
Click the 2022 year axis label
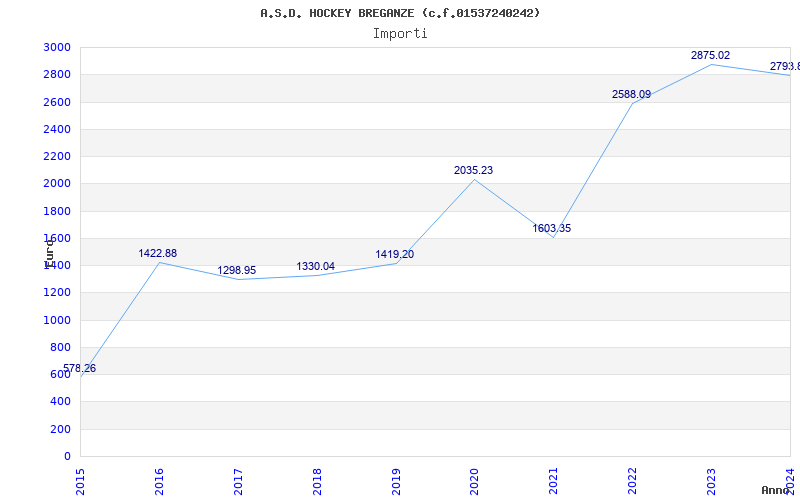(x=633, y=481)
